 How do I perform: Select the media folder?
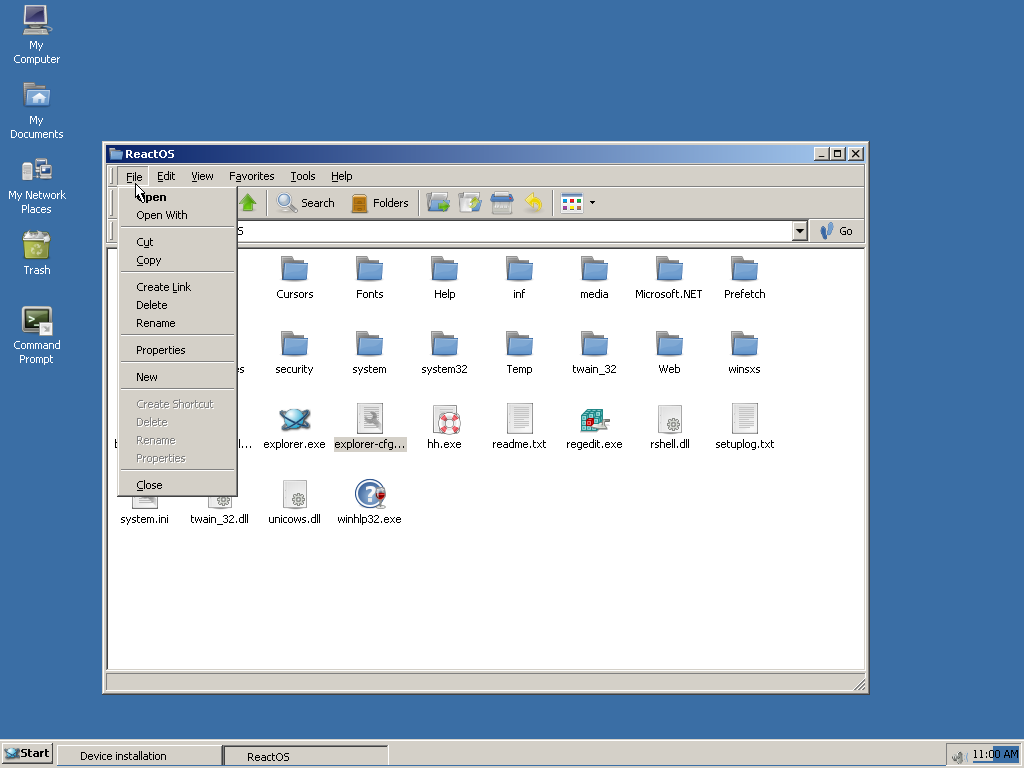coord(594,278)
